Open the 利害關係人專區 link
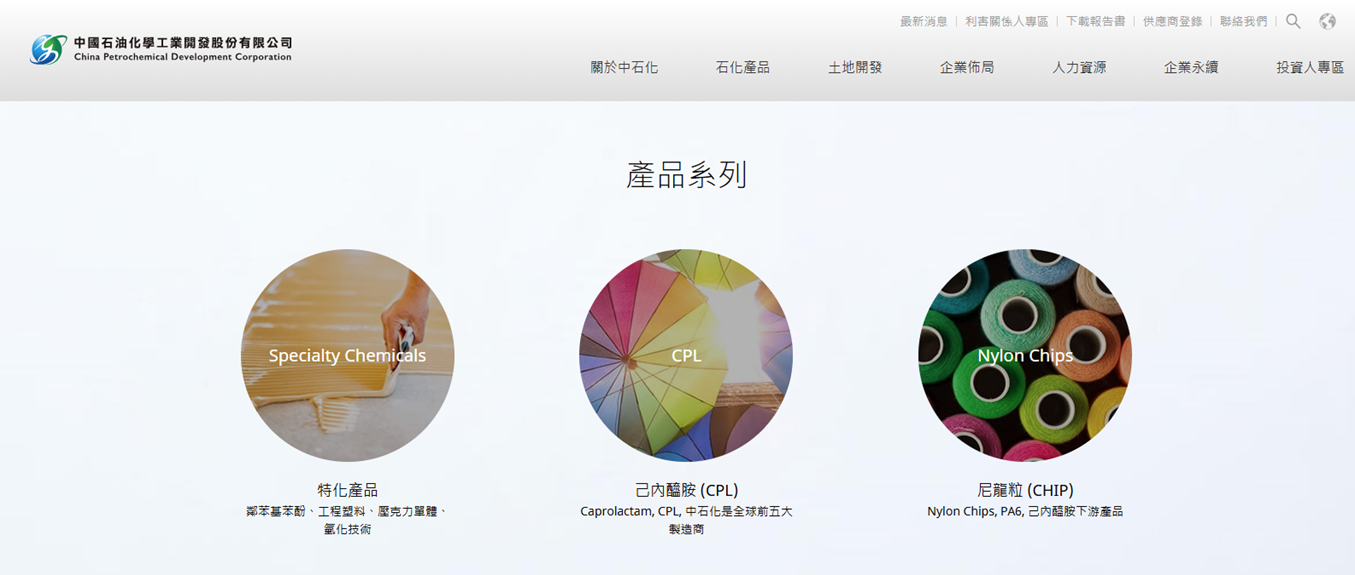Image resolution: width=1355 pixels, height=575 pixels. click(x=1007, y=21)
